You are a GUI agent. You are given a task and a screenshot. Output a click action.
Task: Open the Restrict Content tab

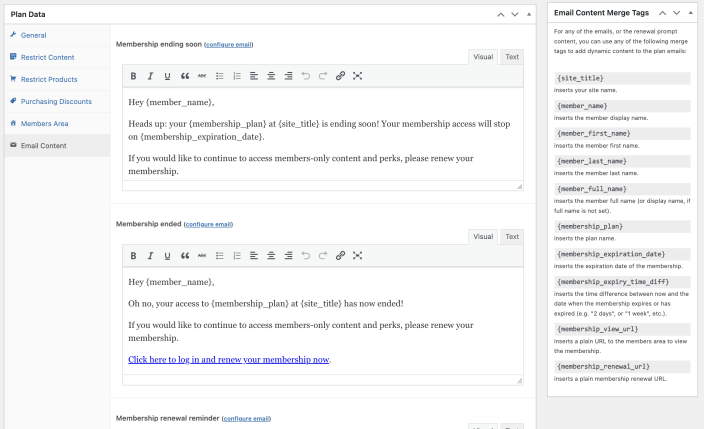(x=57, y=57)
